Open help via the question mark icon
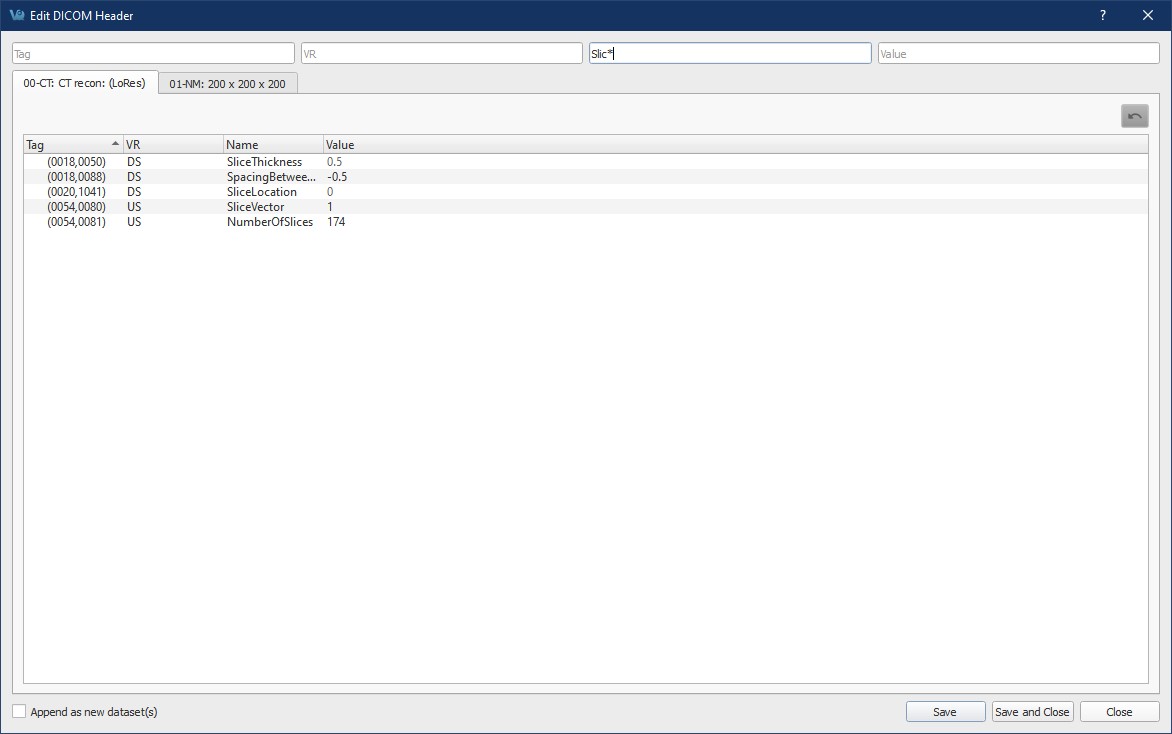This screenshot has width=1172, height=734. click(x=1102, y=15)
